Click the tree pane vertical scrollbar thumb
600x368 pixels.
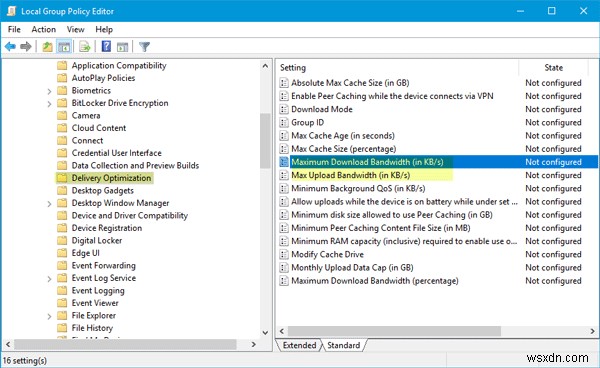tap(265, 141)
